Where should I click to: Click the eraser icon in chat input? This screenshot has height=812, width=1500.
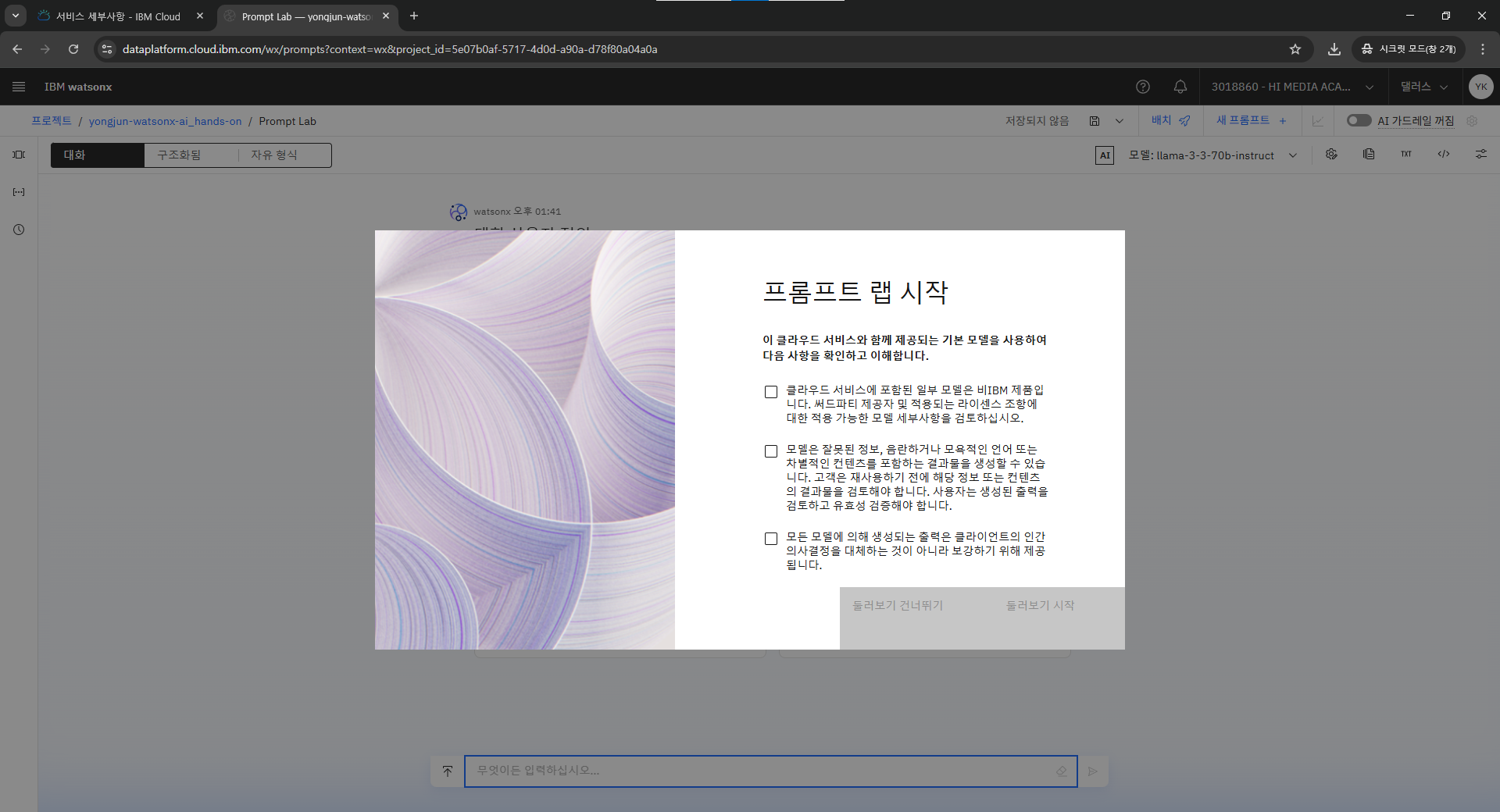pyautogui.click(x=1062, y=771)
